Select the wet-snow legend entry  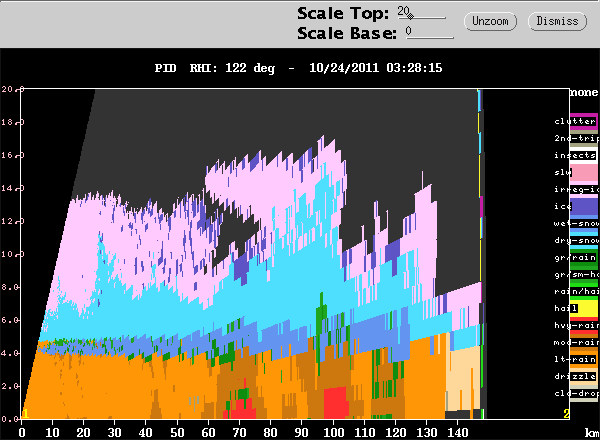click(575, 223)
